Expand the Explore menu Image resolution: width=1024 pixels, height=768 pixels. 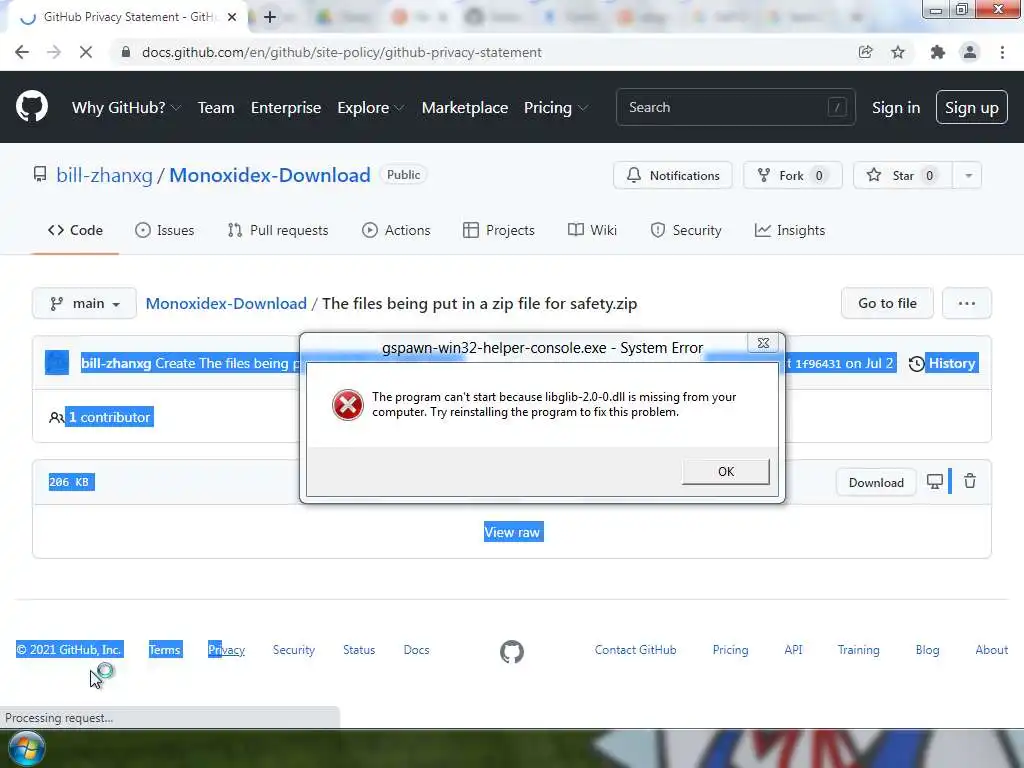tap(371, 108)
